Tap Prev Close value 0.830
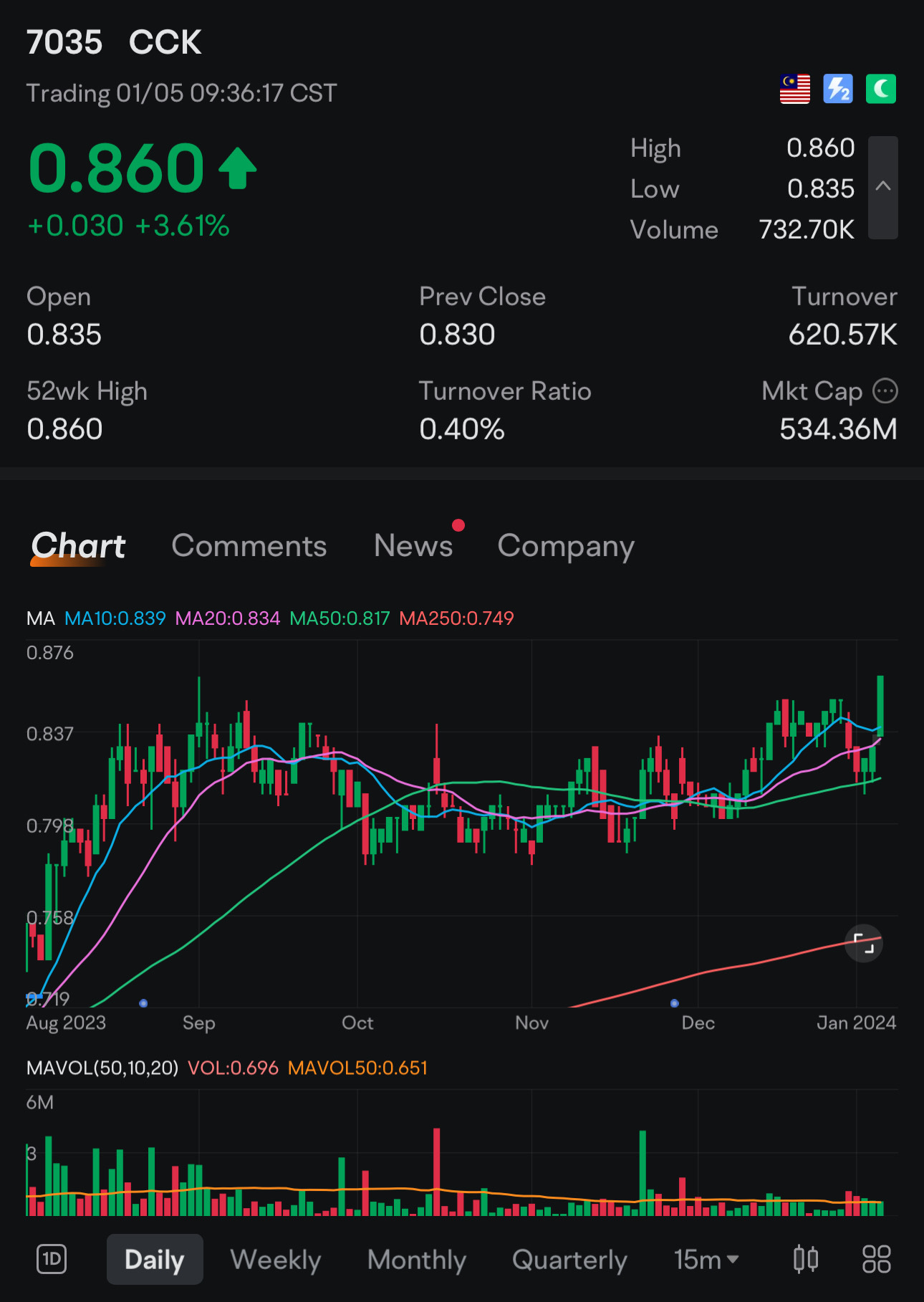The image size is (924, 1302). tap(457, 335)
